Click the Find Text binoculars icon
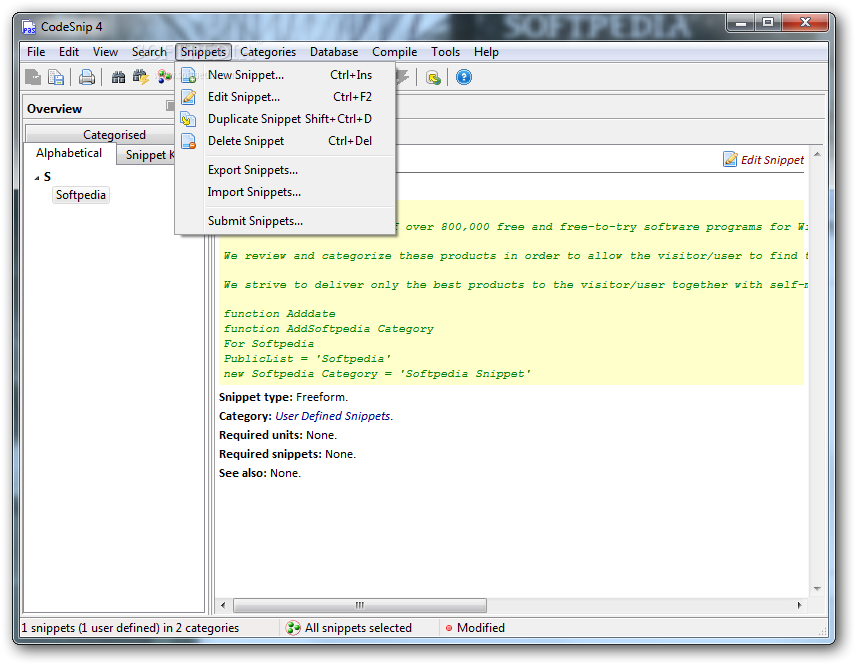Image resolution: width=856 pixels, height=665 pixels. pyautogui.click(x=118, y=77)
